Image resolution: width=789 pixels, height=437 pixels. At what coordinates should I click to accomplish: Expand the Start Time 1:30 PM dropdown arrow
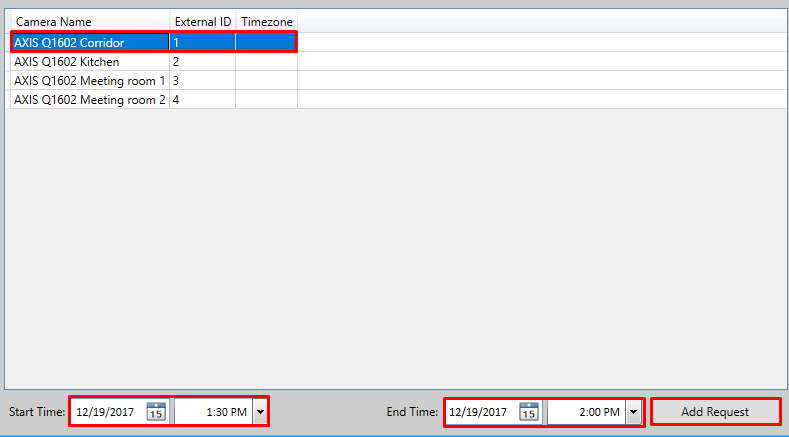(x=260, y=412)
